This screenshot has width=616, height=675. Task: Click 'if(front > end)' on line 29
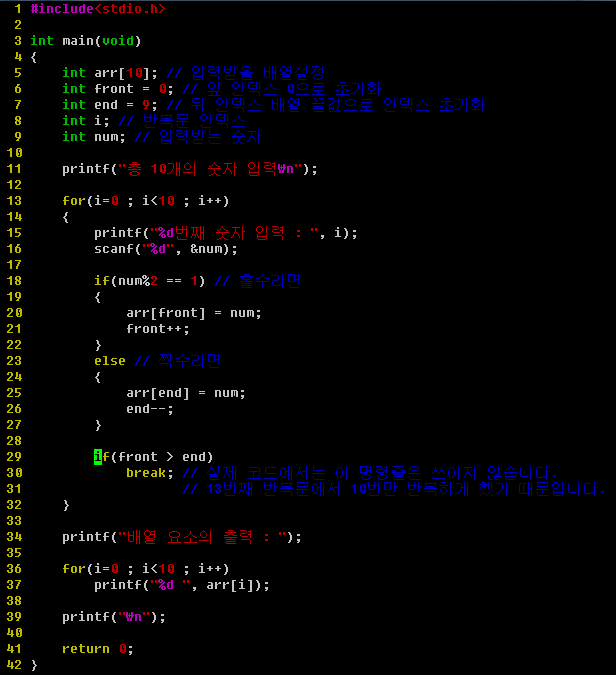coord(153,457)
